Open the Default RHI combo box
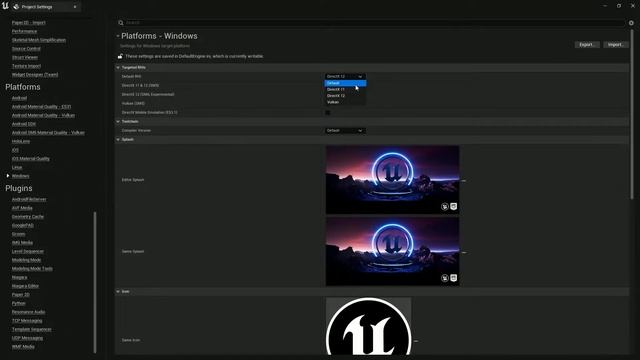The width and height of the screenshot is (640, 360). (x=345, y=76)
